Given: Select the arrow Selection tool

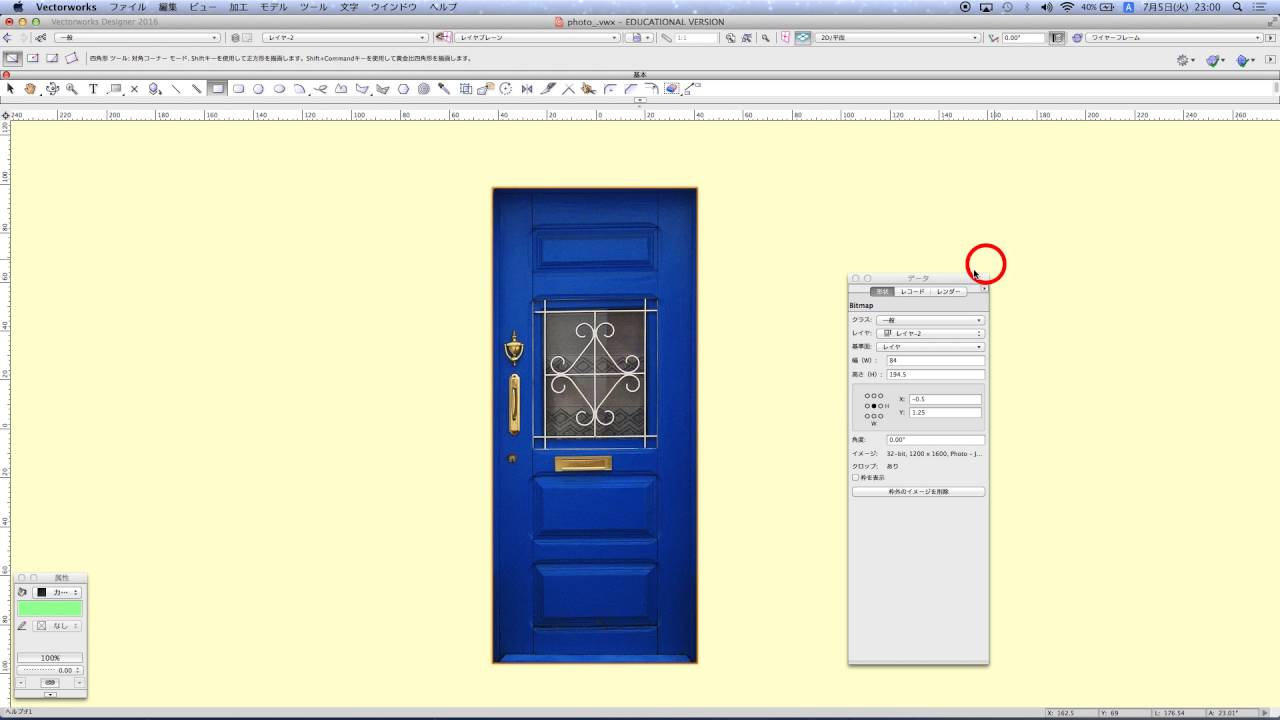Looking at the screenshot, I should coord(10,89).
